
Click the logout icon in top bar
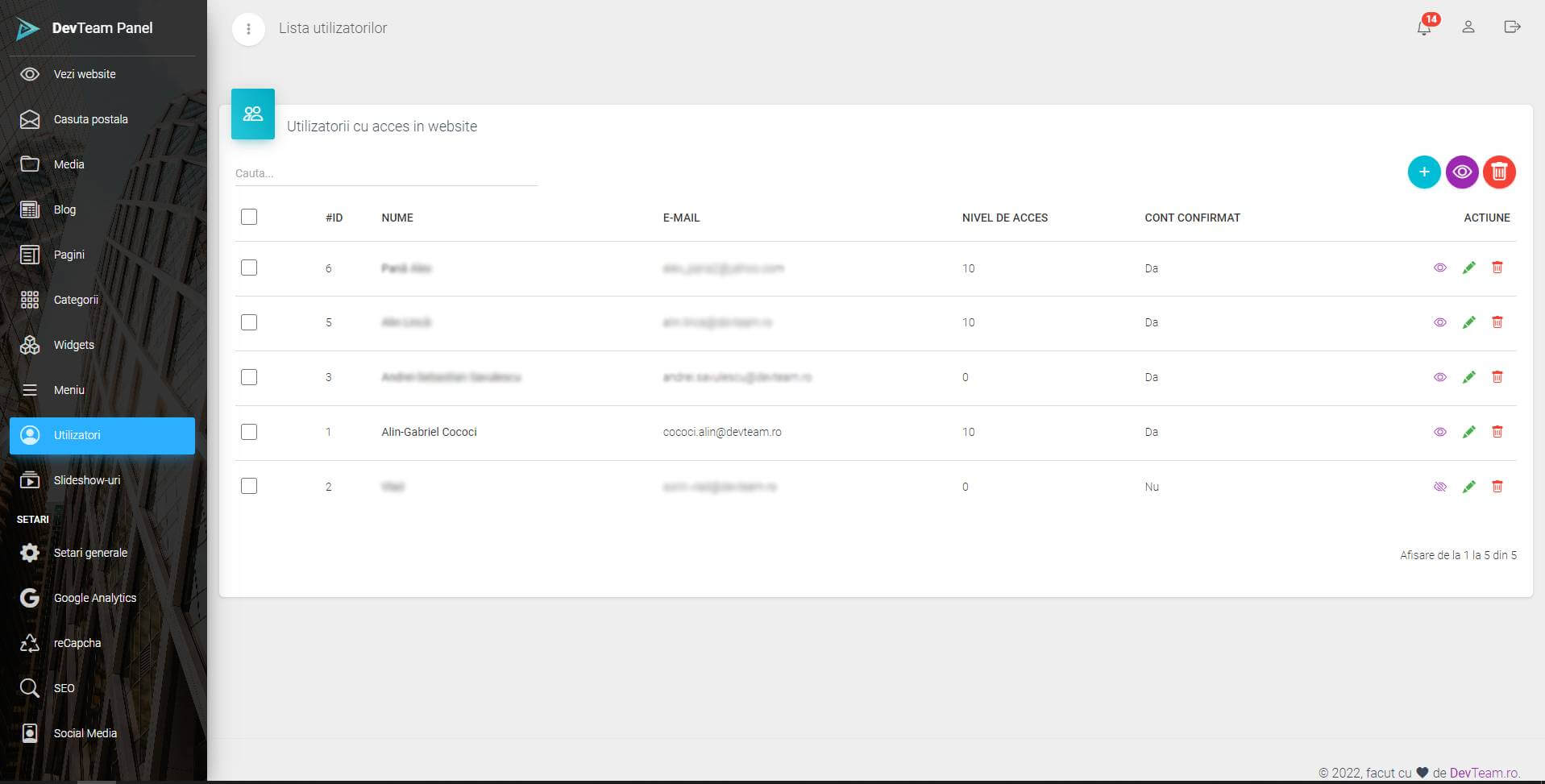coord(1512,27)
